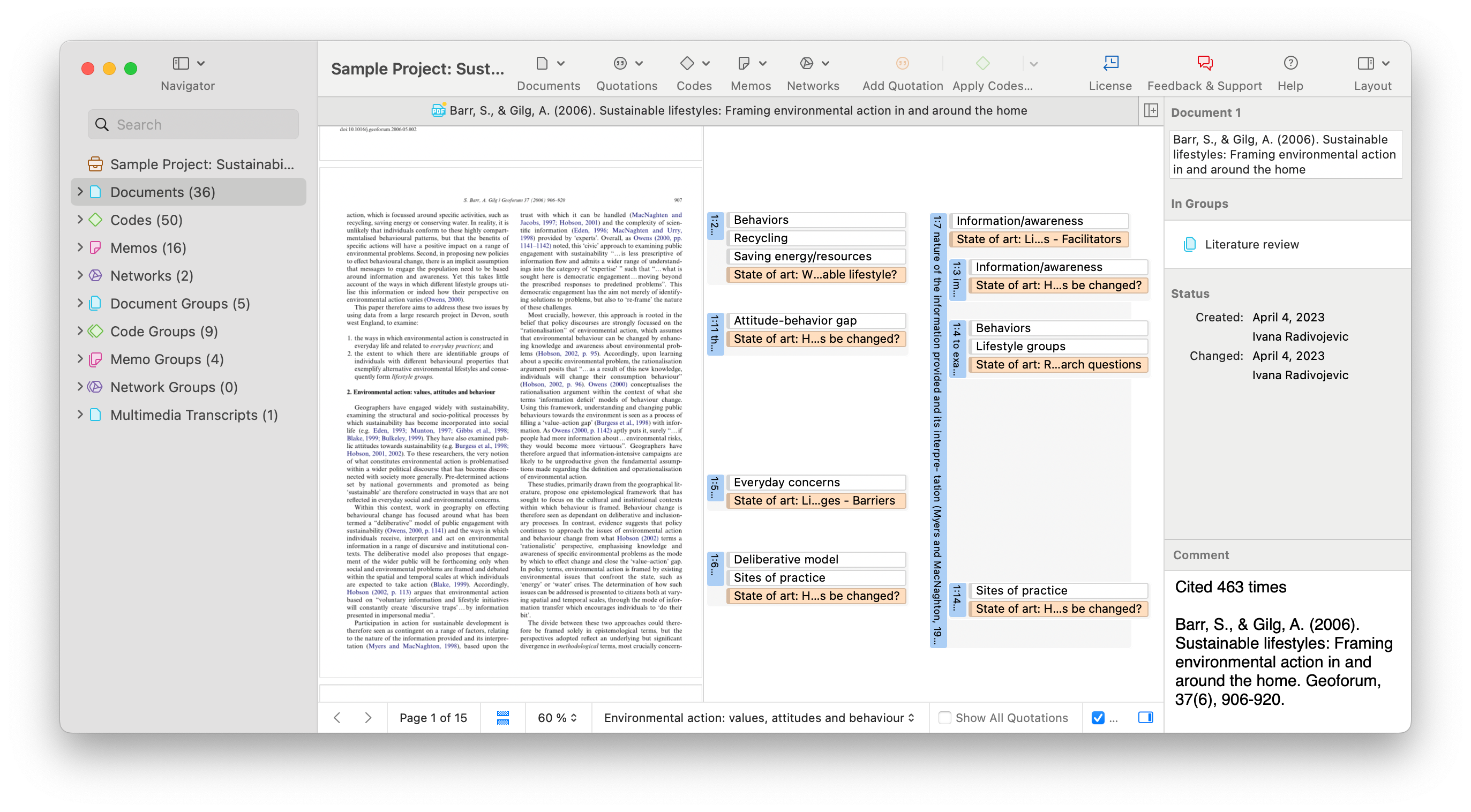Toggle Show All Quotations
Viewport: 1471px width, 812px height.
click(x=945, y=718)
